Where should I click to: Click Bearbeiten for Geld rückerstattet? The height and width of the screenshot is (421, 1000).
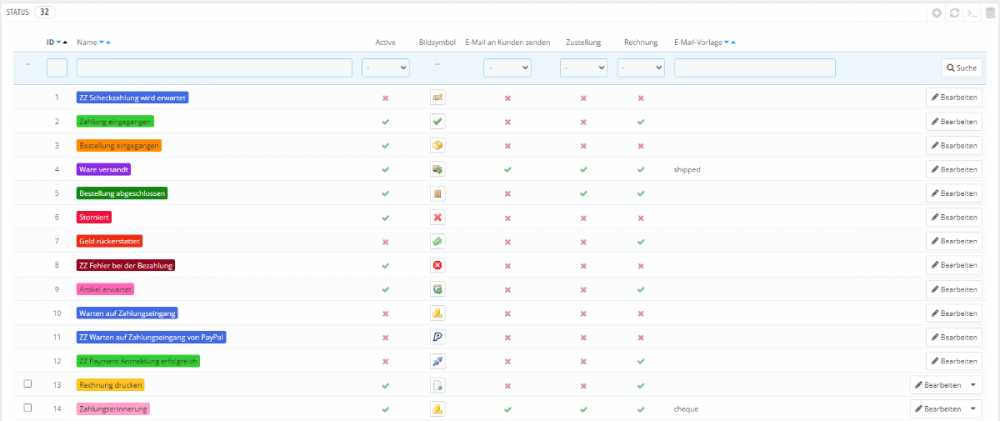point(953,241)
